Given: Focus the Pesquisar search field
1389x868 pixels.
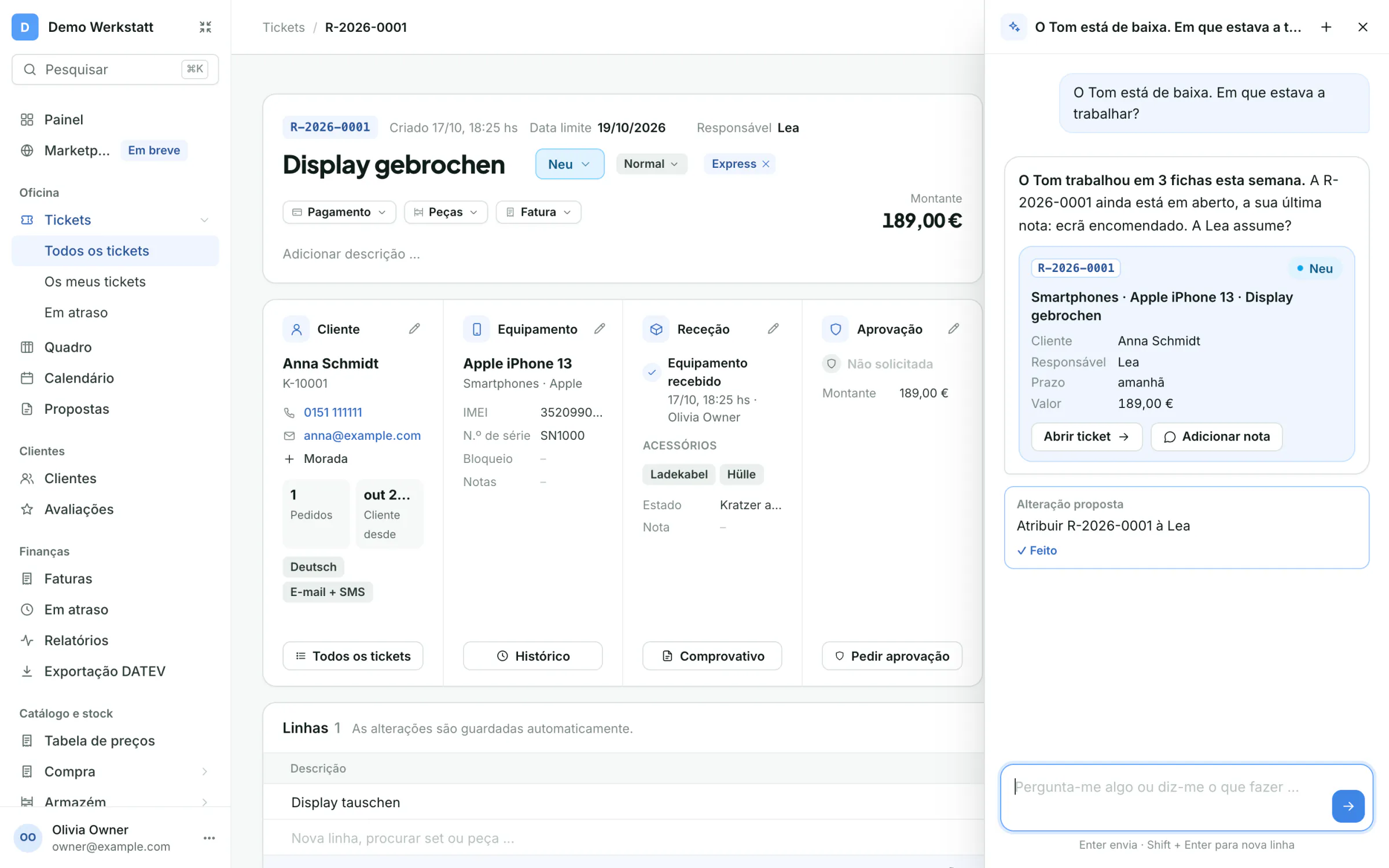Looking at the screenshot, I should point(115,69).
